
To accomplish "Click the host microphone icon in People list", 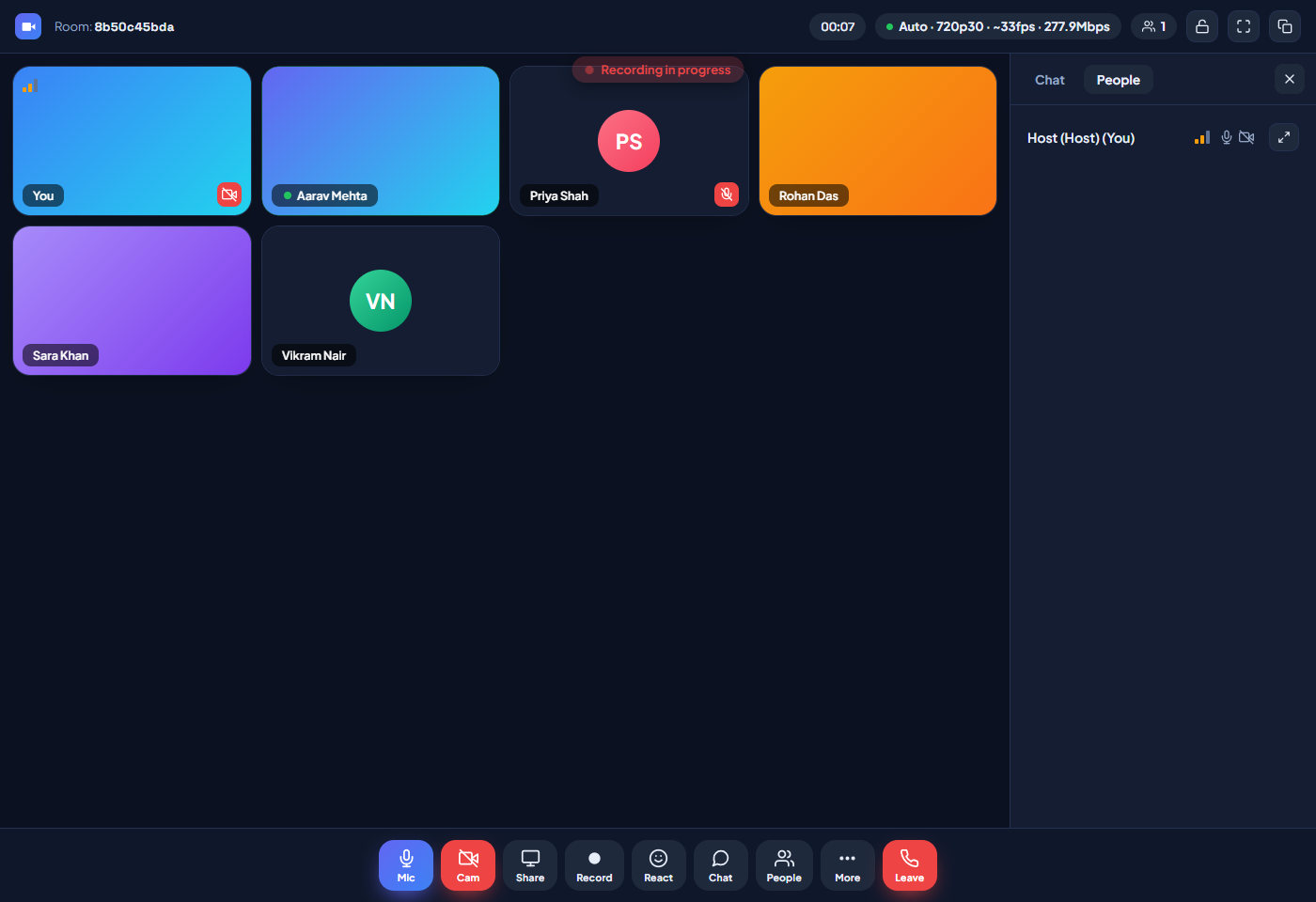I will (1227, 137).
